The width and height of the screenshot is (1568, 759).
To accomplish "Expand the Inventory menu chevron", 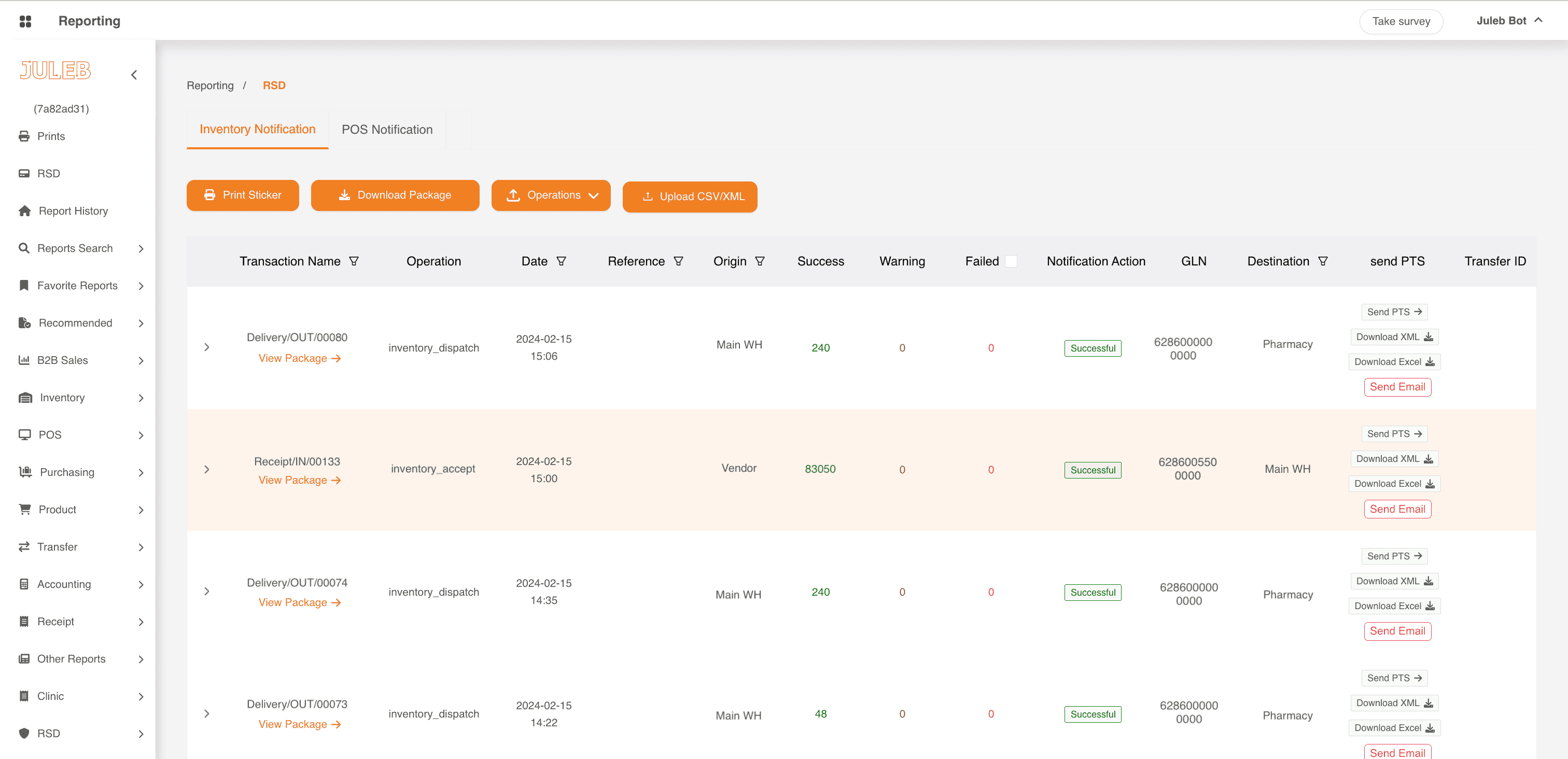I will click(x=141, y=398).
